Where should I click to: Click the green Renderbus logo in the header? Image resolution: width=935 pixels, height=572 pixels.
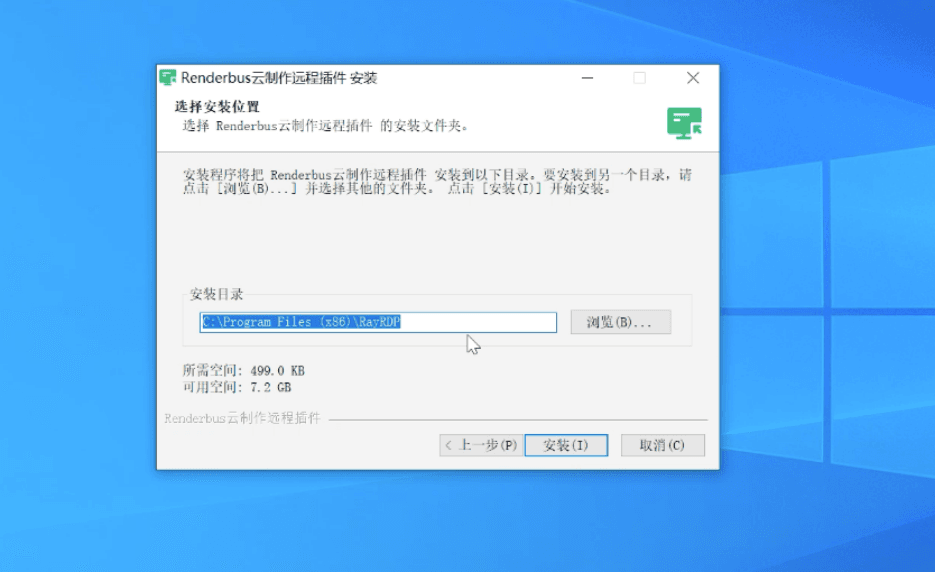click(x=684, y=122)
